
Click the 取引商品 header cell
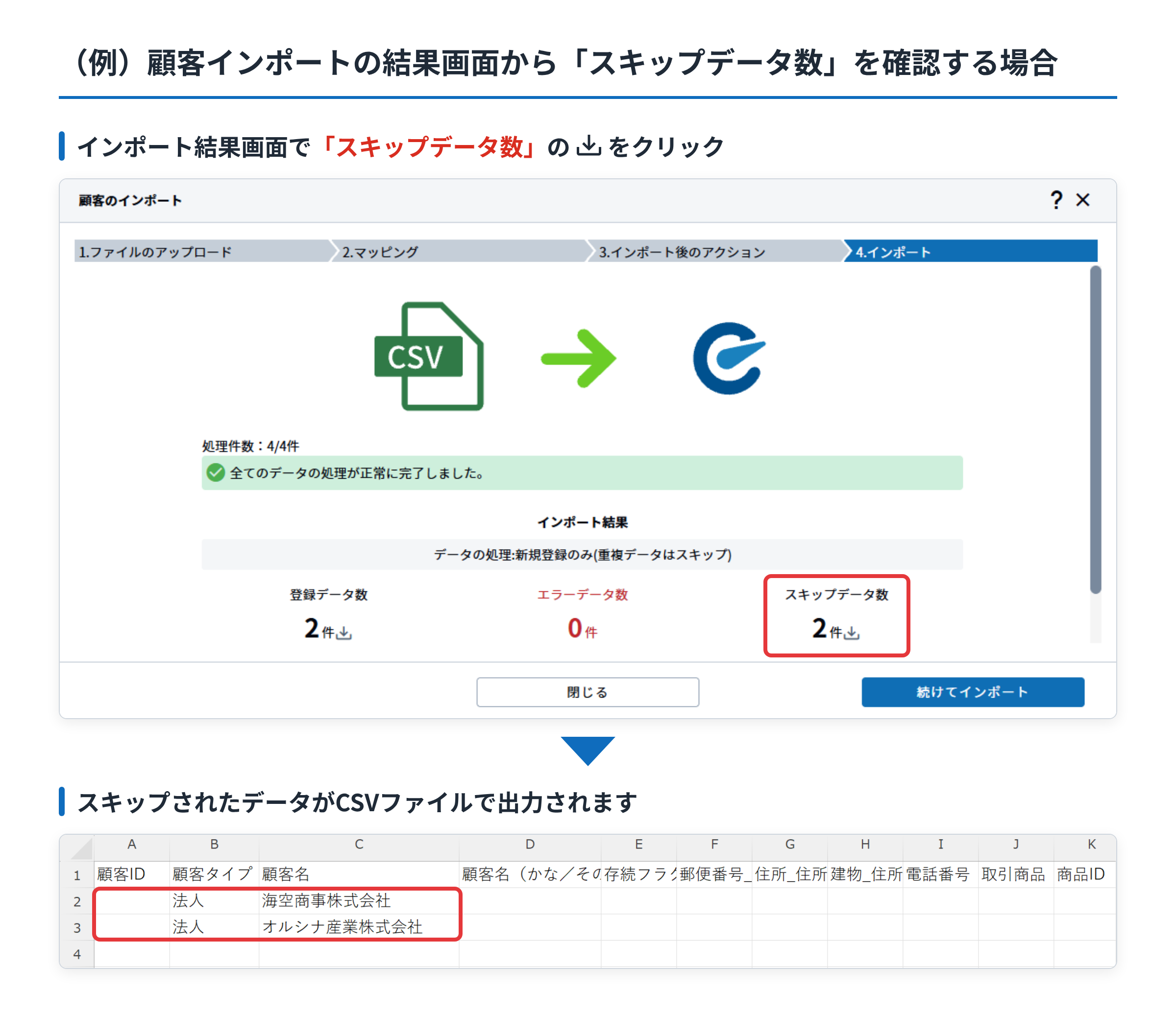(x=1016, y=874)
